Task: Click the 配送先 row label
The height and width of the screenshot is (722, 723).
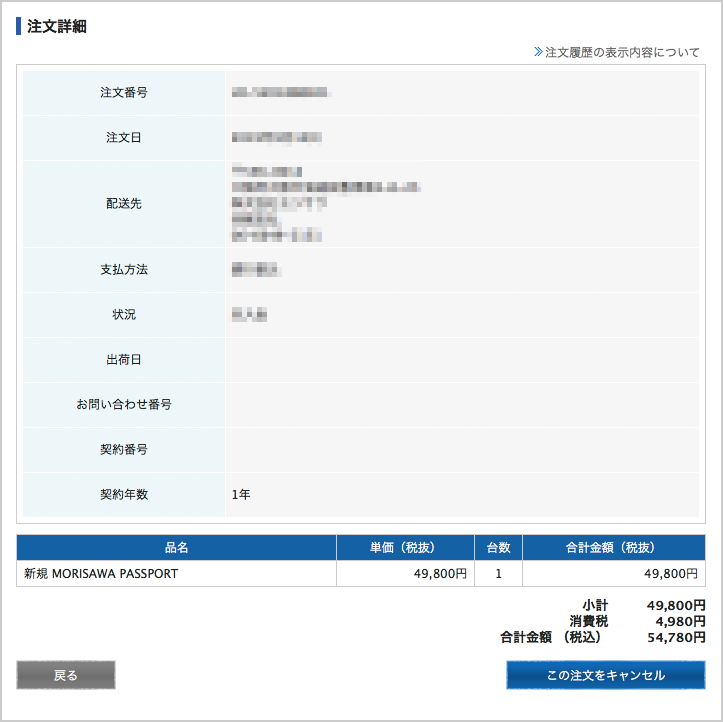Action: point(124,203)
